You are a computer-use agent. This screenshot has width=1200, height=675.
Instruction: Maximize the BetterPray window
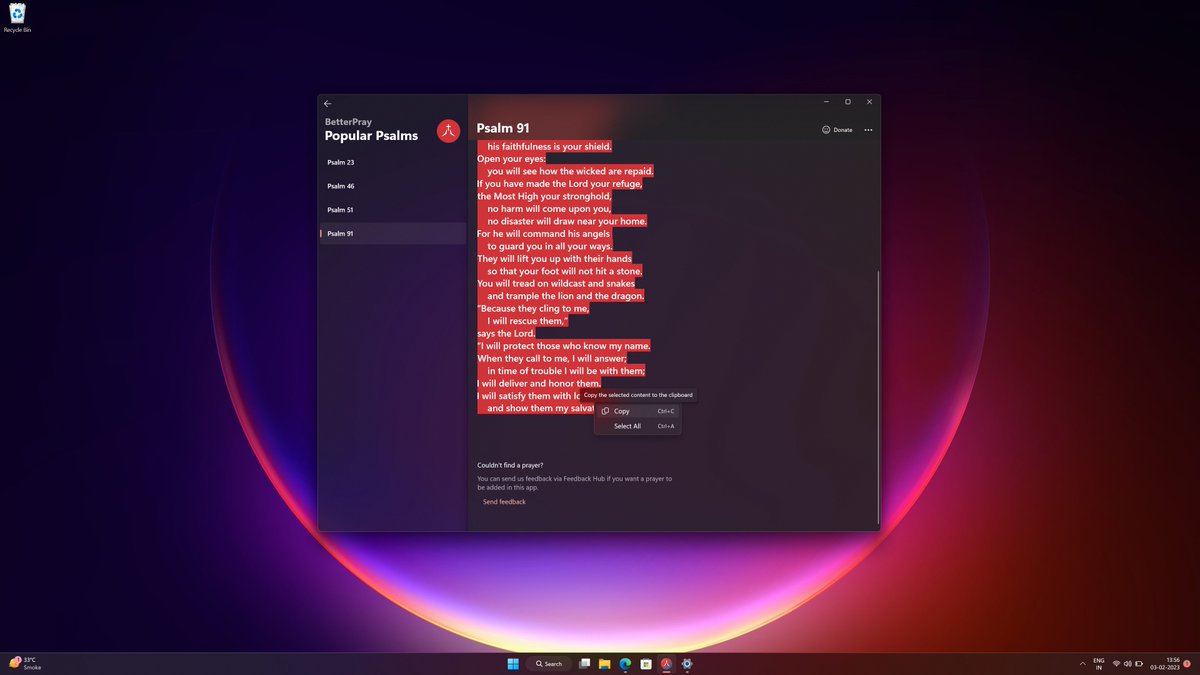pos(848,102)
